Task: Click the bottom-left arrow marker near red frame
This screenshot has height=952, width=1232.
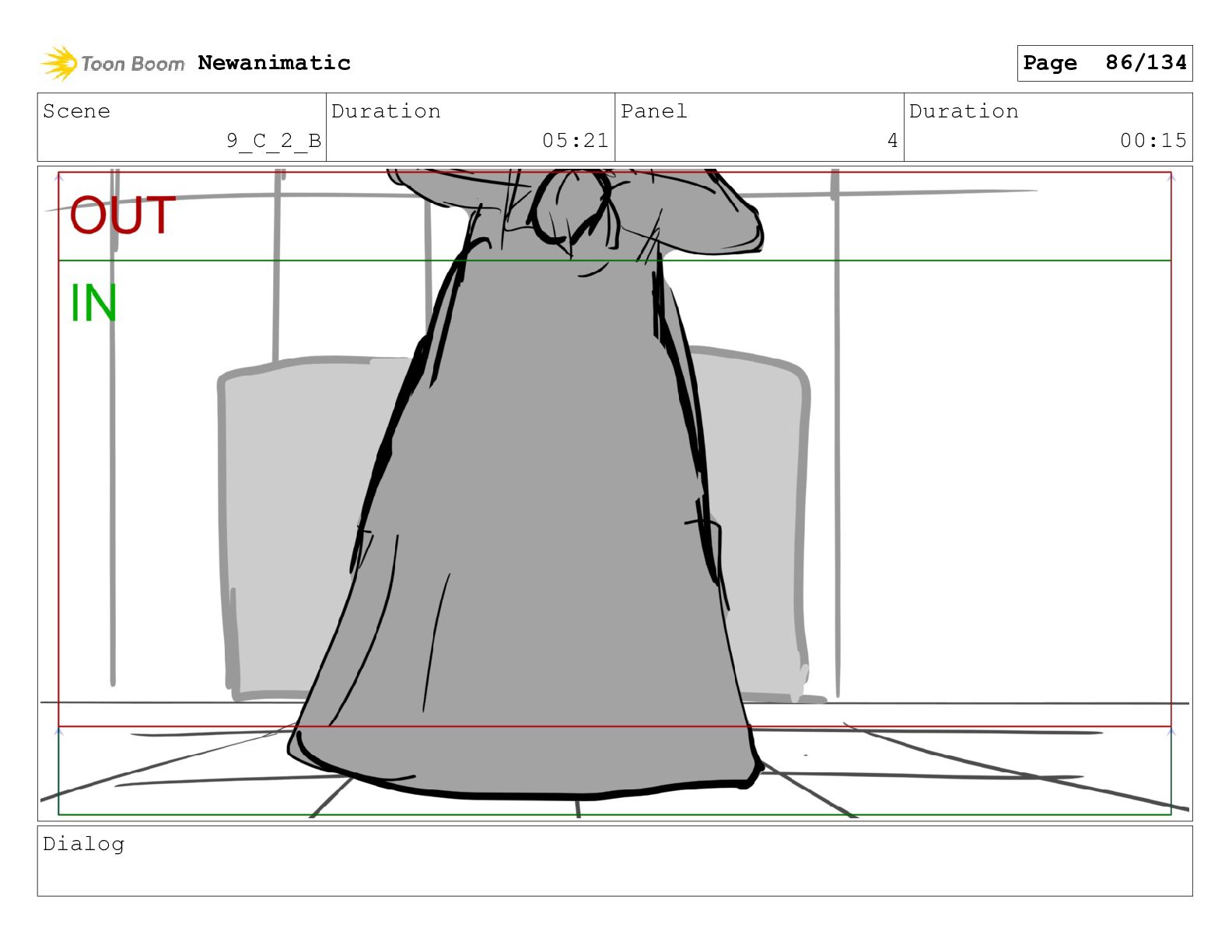Action: tap(59, 731)
